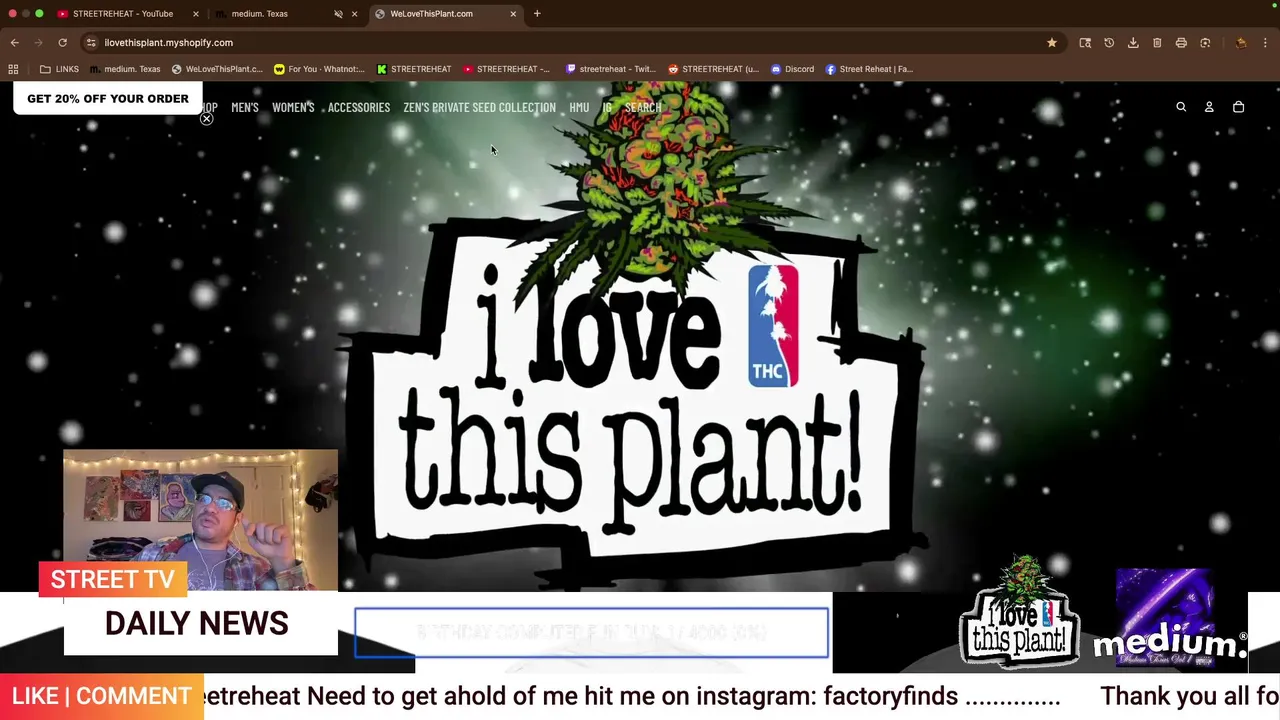Open the tab search toolbar icon
Image resolution: width=1280 pixels, height=720 pixels.
[1085, 43]
